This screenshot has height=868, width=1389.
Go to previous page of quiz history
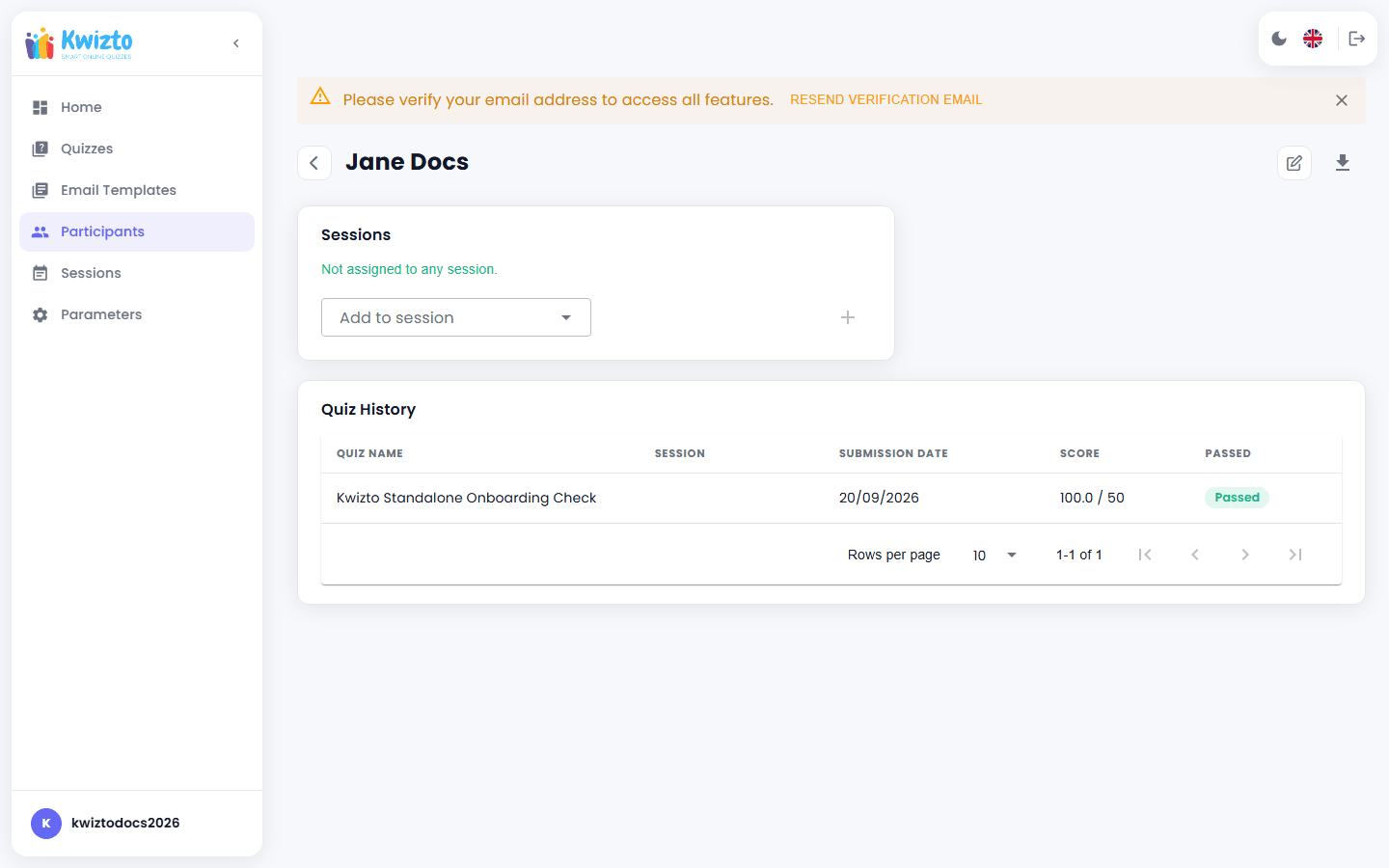point(1195,555)
